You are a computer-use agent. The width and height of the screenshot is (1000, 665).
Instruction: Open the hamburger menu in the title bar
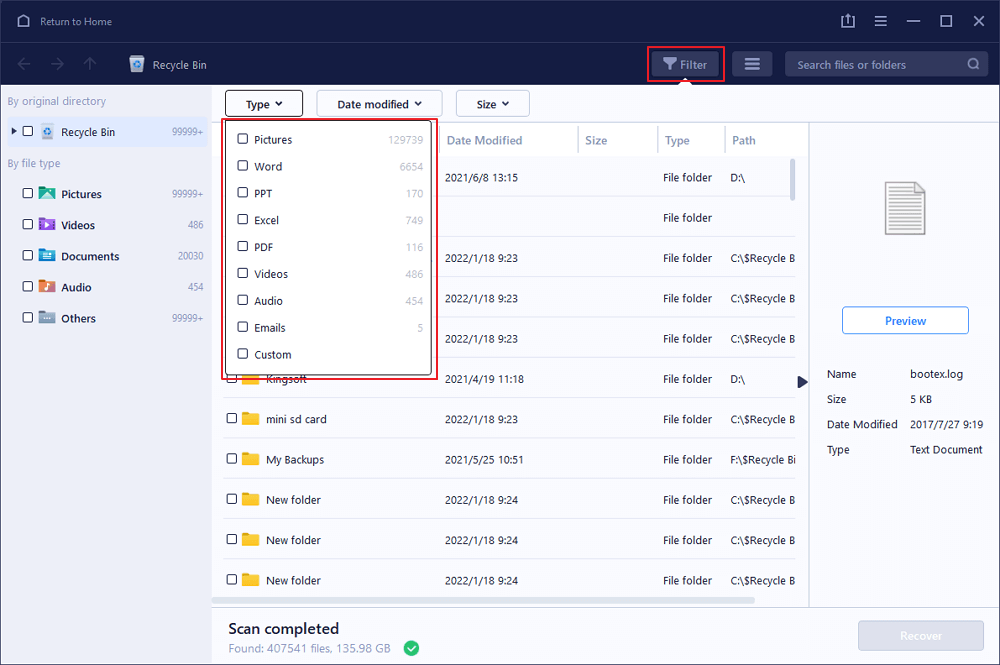(x=880, y=21)
